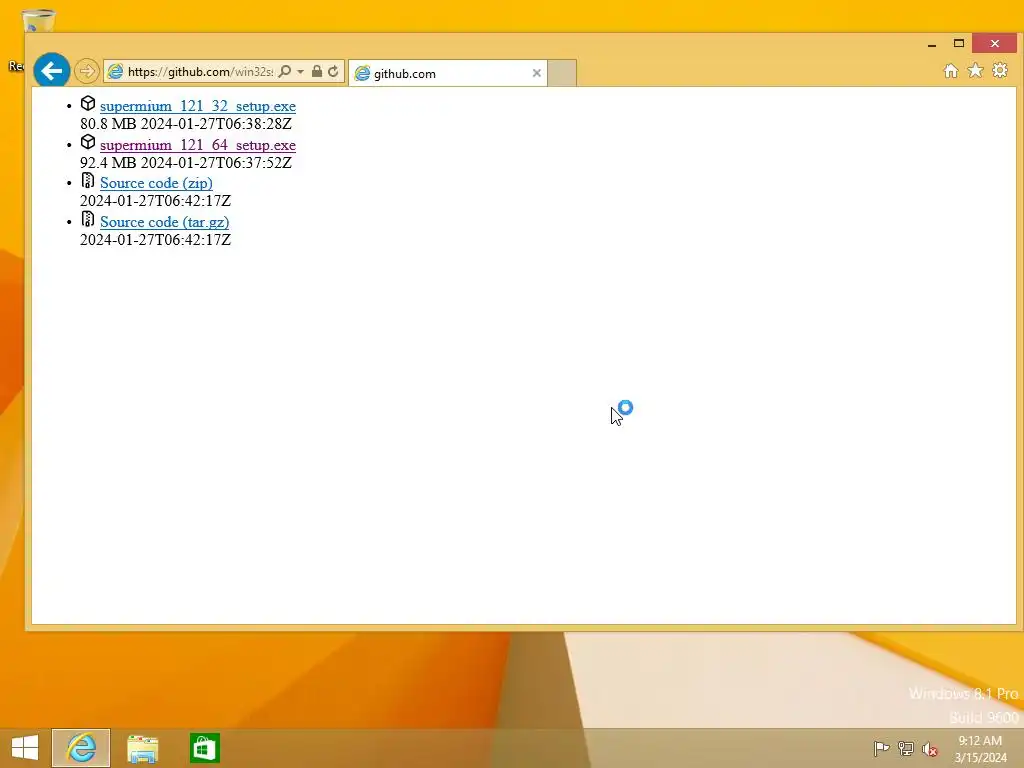This screenshot has width=1024, height=768.
Task: Go back with the blue arrow button
Action: pyautogui.click(x=52, y=71)
